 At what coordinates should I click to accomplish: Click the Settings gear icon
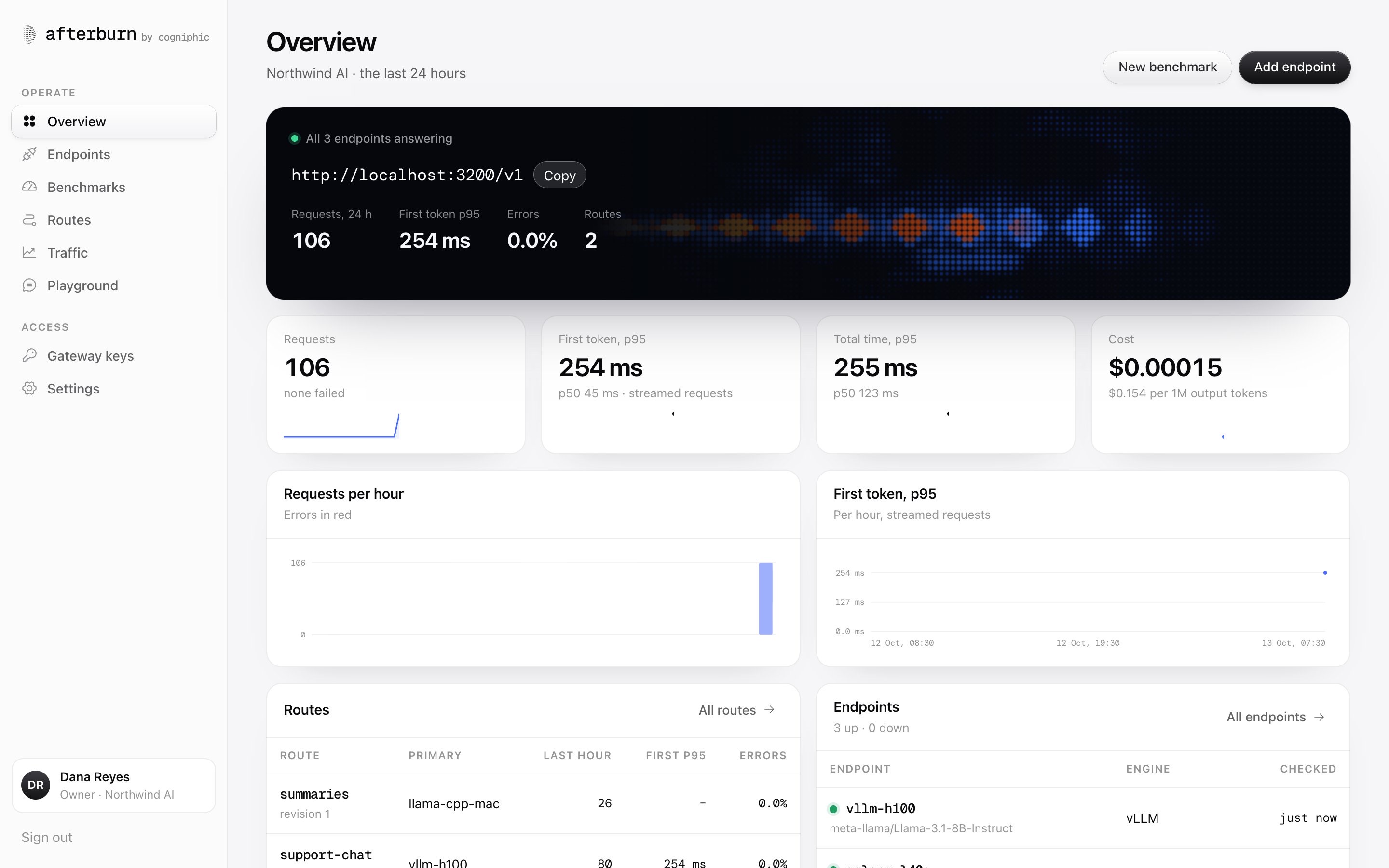(29, 389)
